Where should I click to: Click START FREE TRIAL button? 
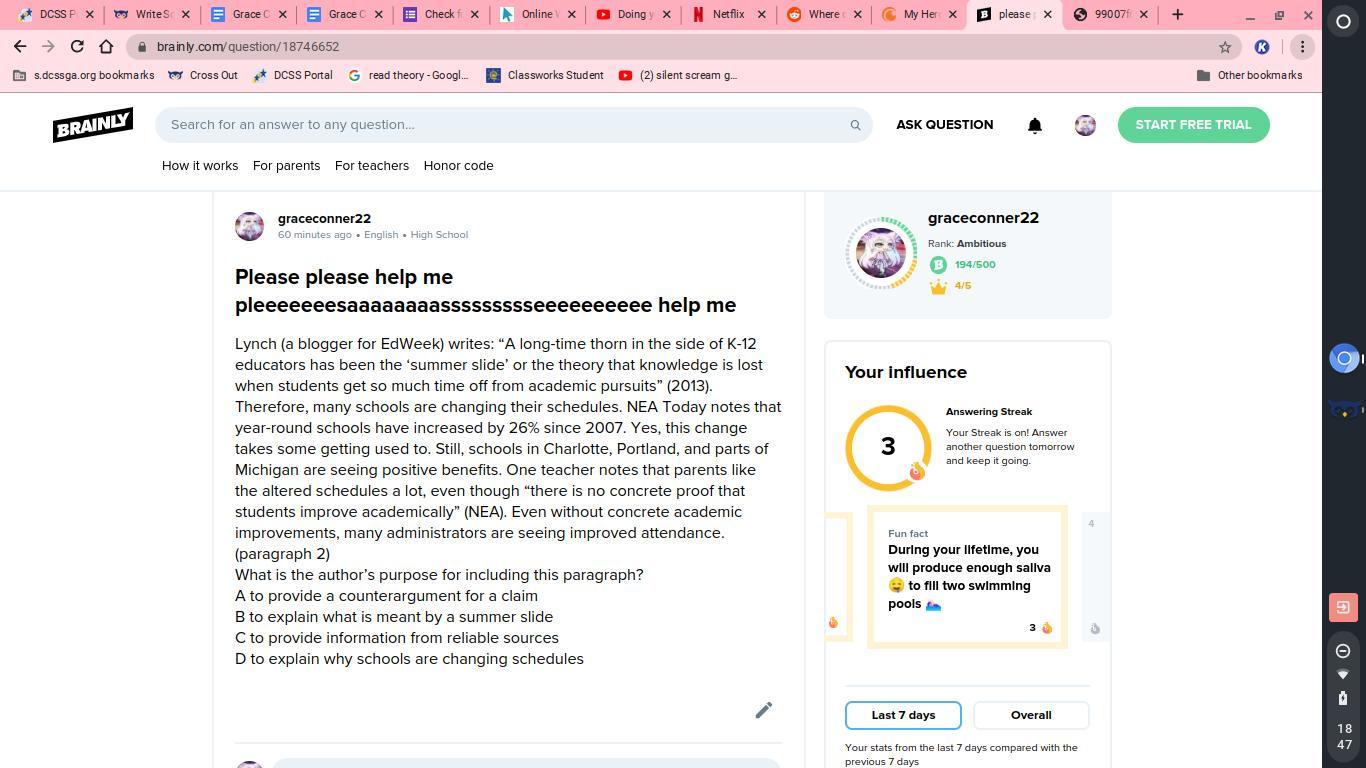coord(1193,125)
